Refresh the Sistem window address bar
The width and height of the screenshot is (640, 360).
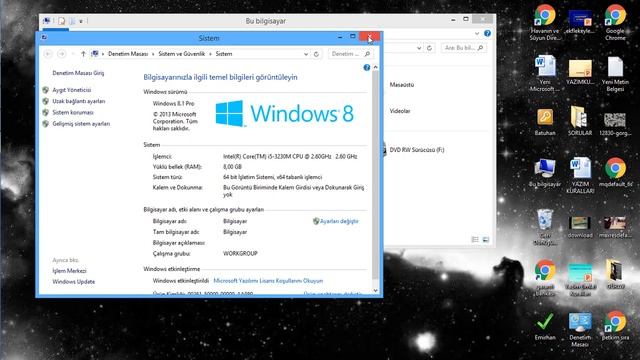[316, 54]
